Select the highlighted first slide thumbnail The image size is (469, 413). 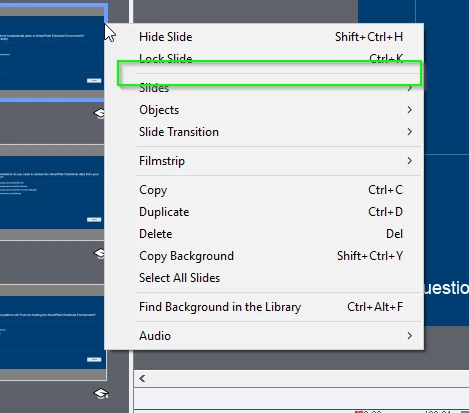point(52,53)
